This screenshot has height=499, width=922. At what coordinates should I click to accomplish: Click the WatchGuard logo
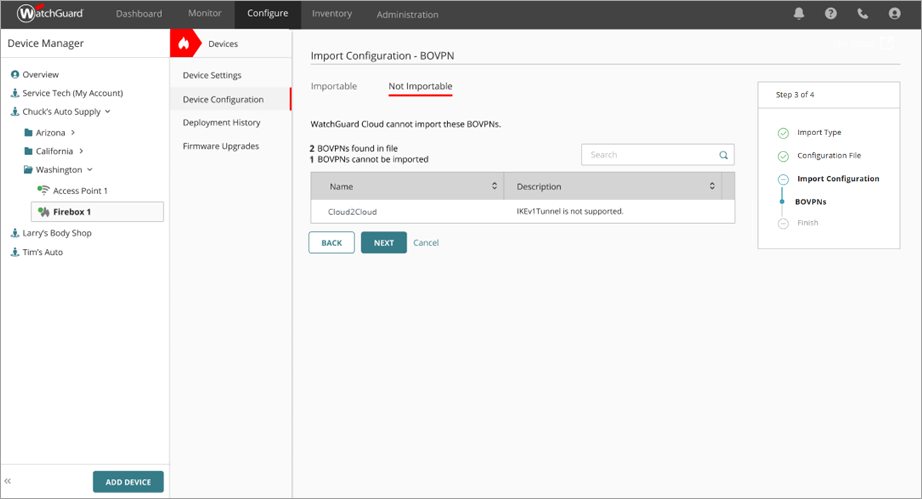(50, 13)
